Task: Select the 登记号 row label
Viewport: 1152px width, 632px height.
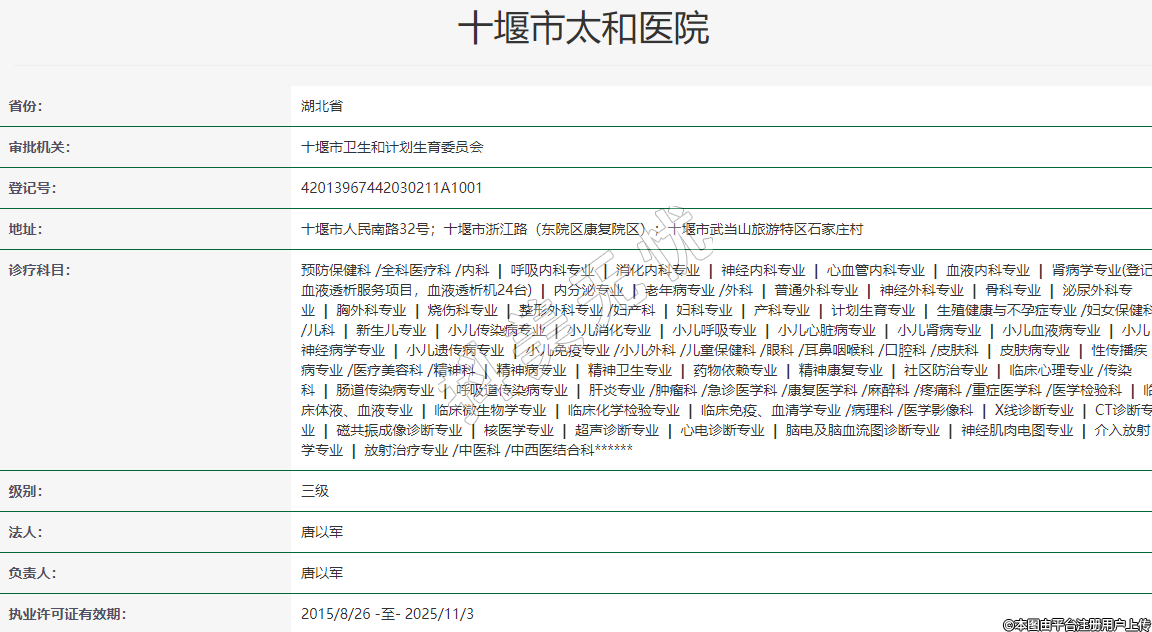Action: 33,188
